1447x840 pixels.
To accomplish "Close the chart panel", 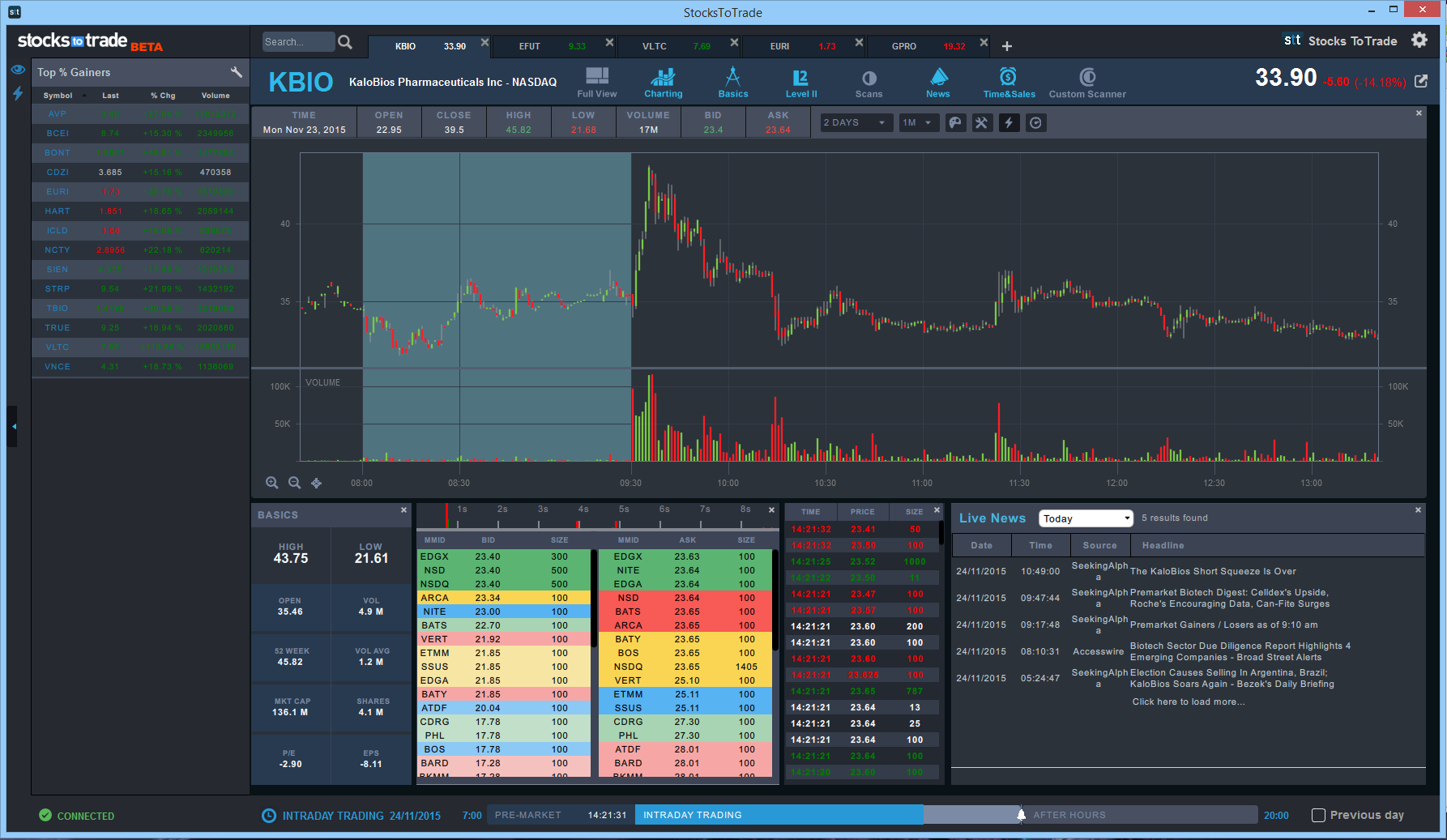I will click(1419, 113).
